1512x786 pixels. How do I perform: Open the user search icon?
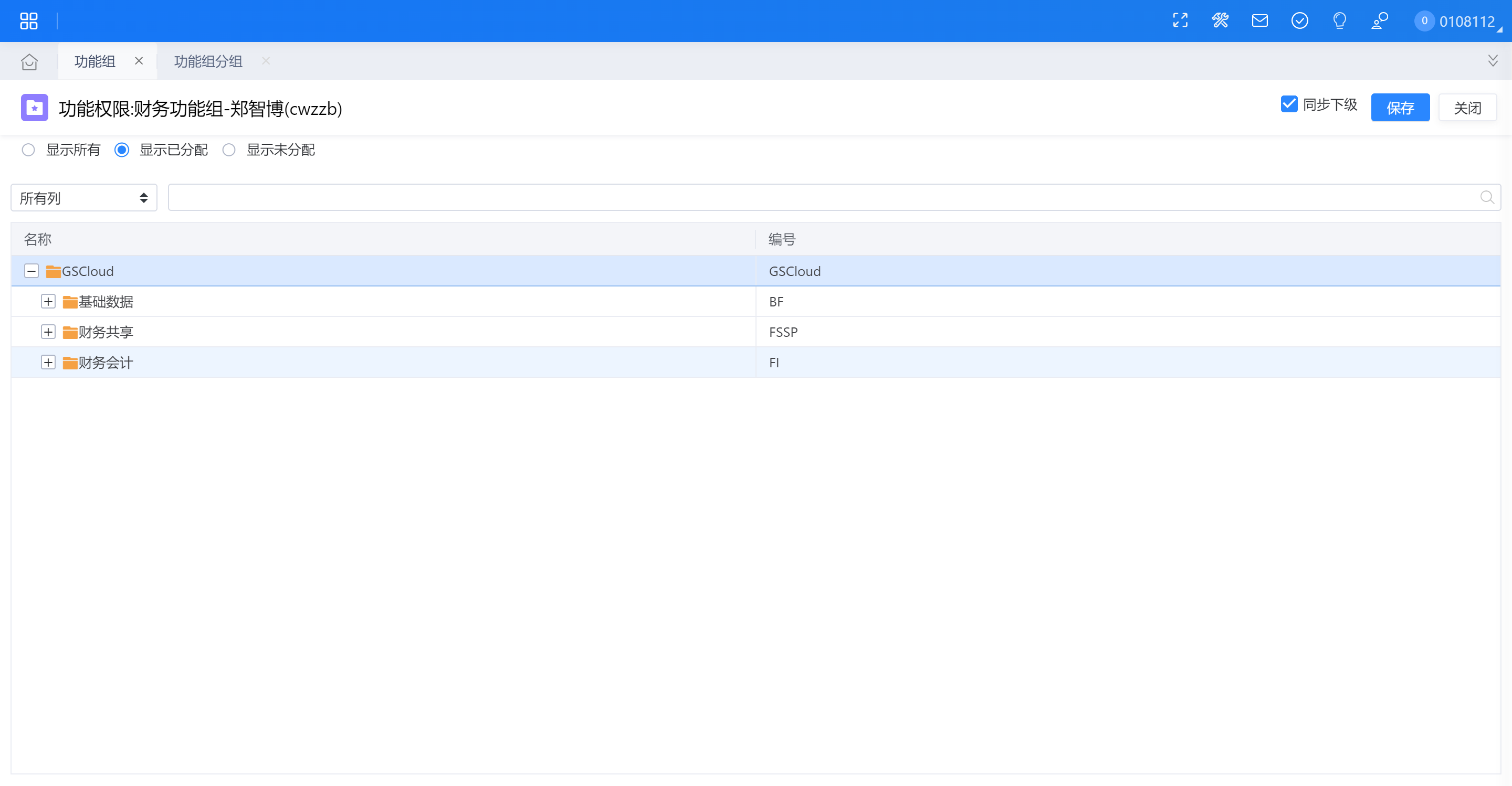(x=1379, y=21)
